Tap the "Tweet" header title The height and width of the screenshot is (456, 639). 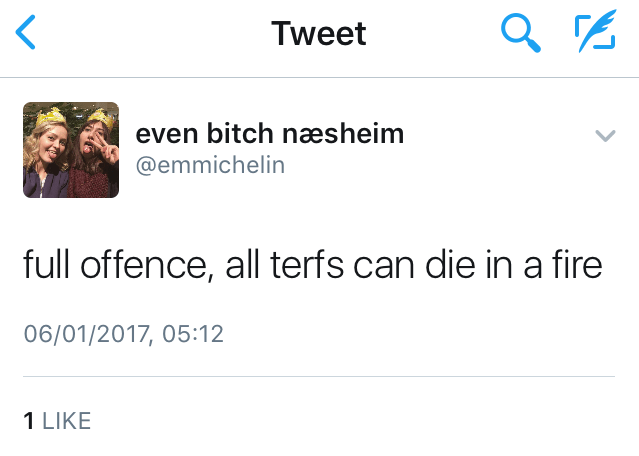319,35
